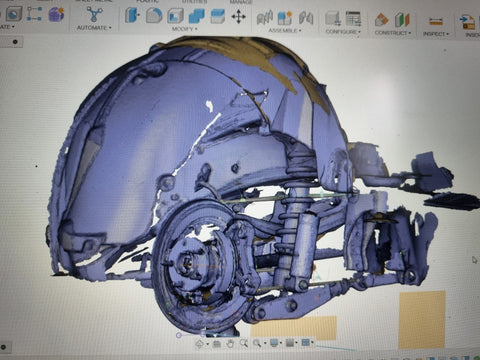Select the Shell tool icon
The height and width of the screenshot is (360, 480).
(x=176, y=16)
